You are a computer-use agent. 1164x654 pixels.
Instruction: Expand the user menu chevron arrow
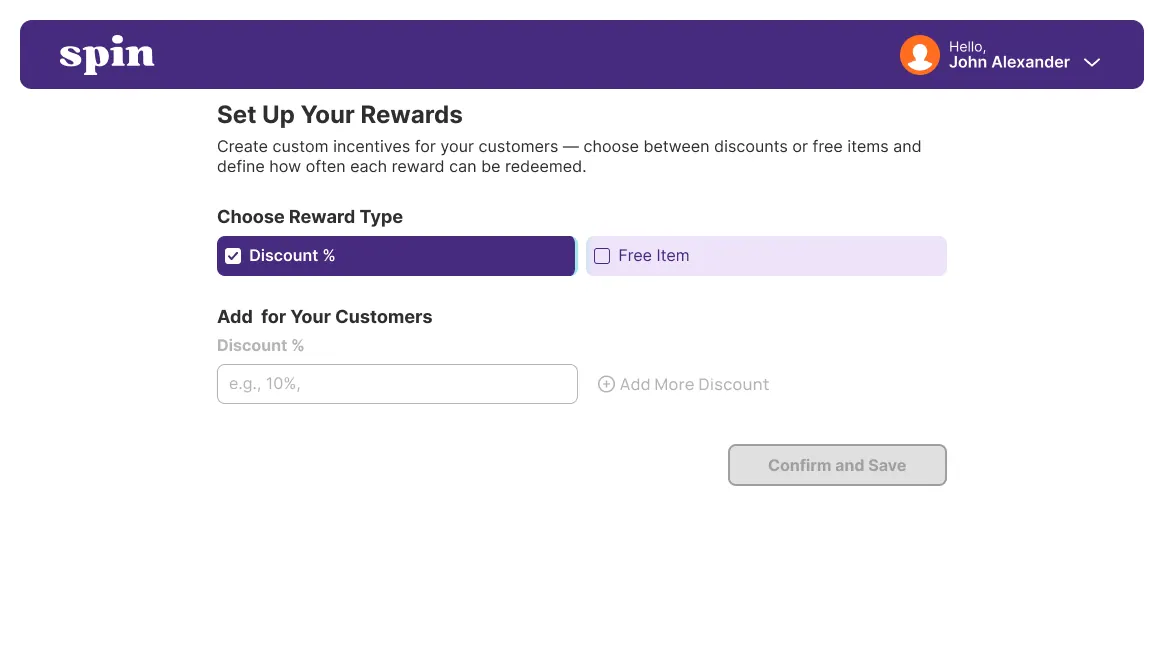[x=1091, y=62]
